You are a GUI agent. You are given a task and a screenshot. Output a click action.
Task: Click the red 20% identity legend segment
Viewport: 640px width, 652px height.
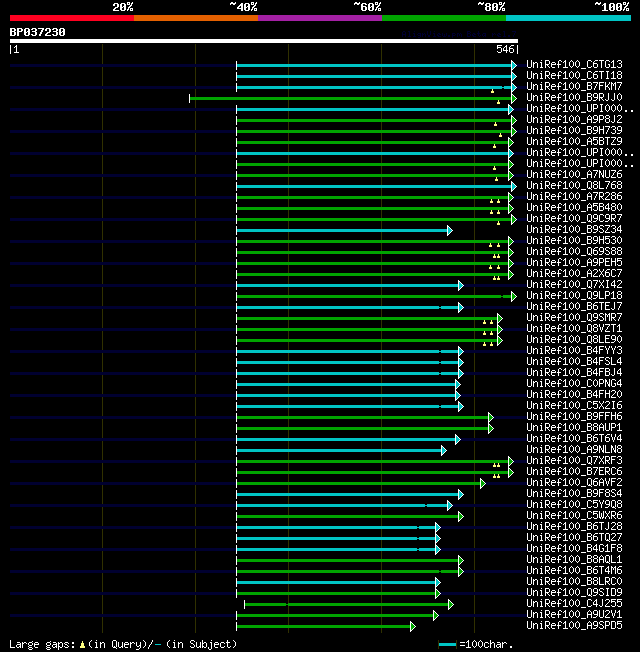pyautogui.click(x=72, y=18)
